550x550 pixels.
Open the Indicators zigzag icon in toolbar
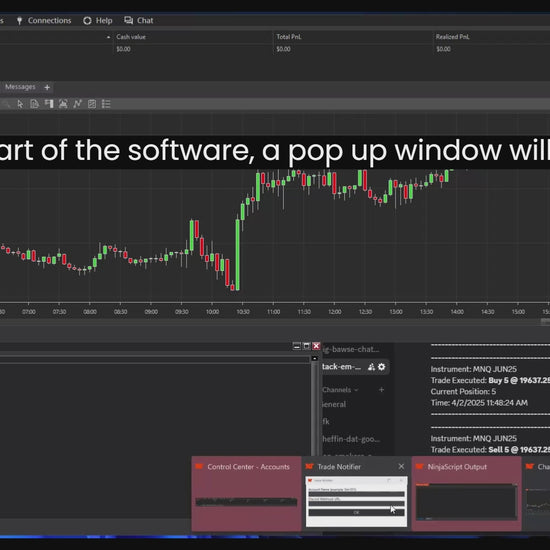pos(78,104)
